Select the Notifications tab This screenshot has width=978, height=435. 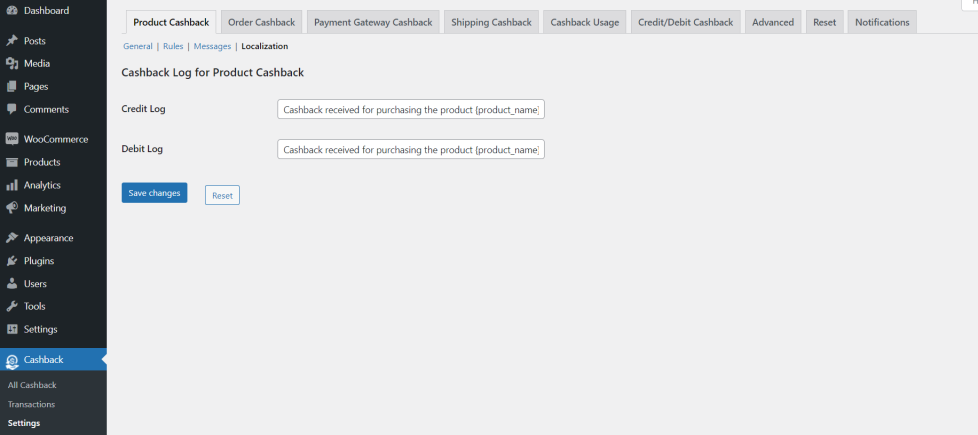882,22
